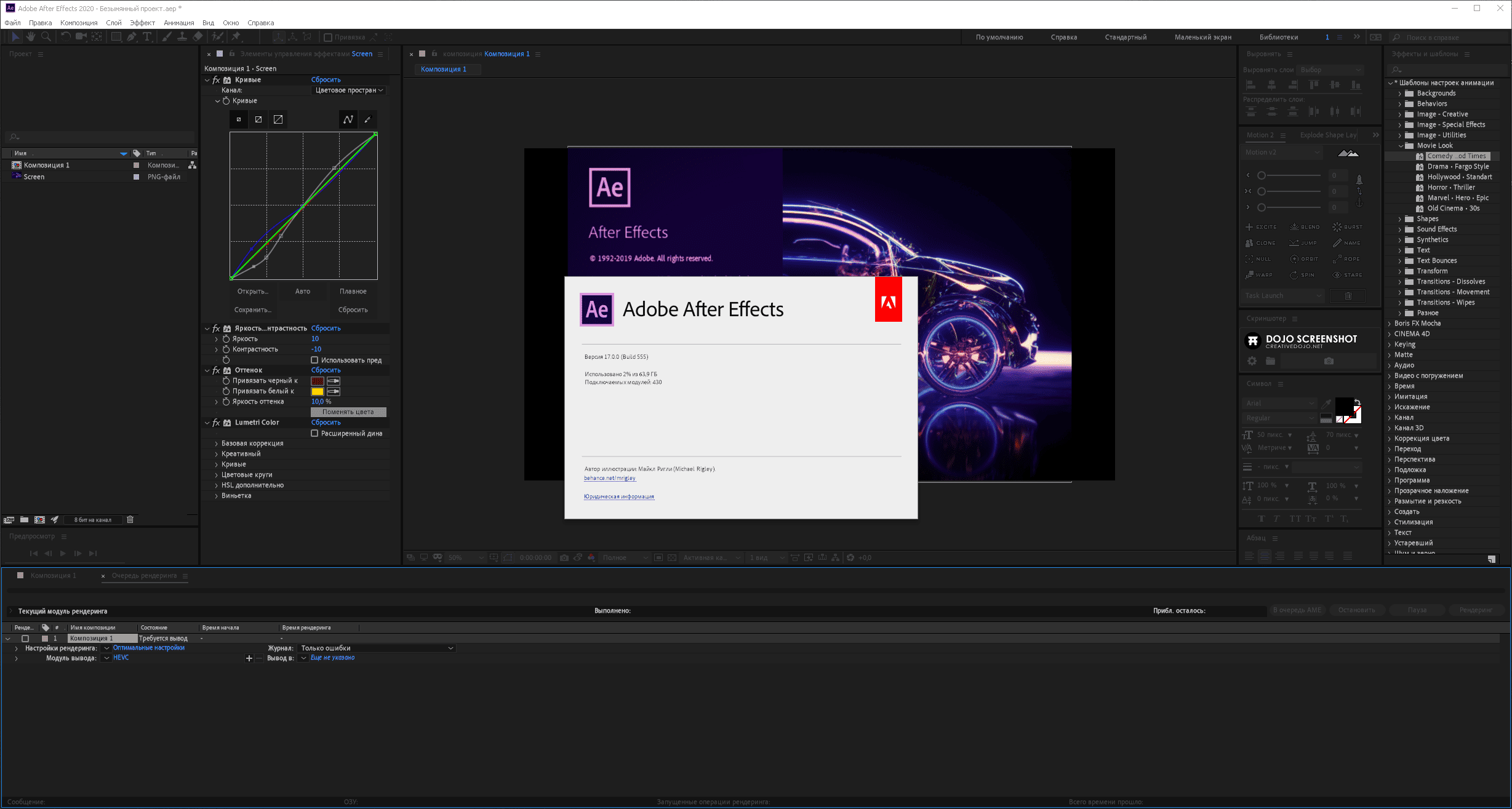1512x809 pixels.
Task: Take snapshot with viewer camera icon
Action: pyautogui.click(x=564, y=557)
